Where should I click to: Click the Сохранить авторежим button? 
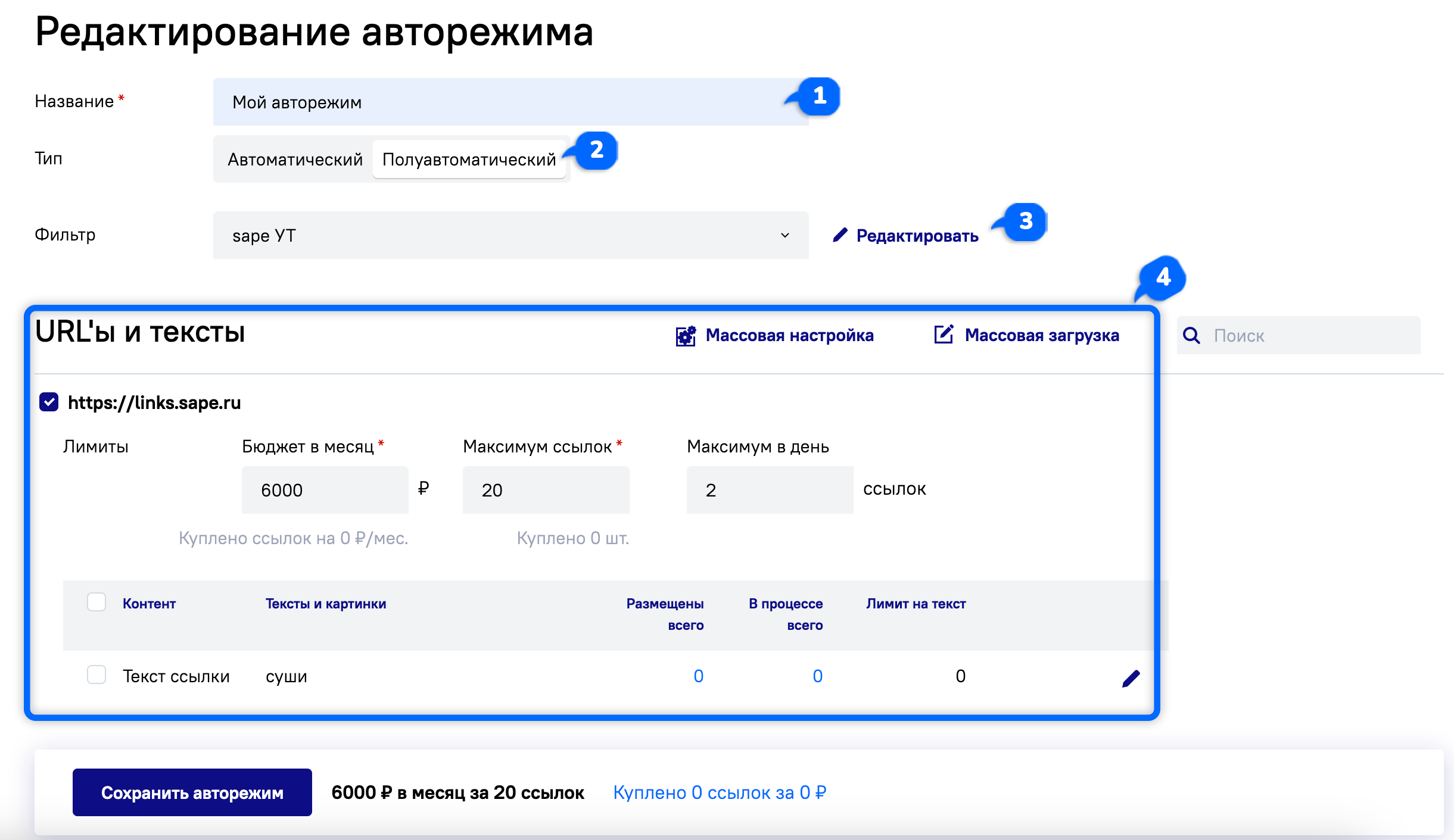192,792
